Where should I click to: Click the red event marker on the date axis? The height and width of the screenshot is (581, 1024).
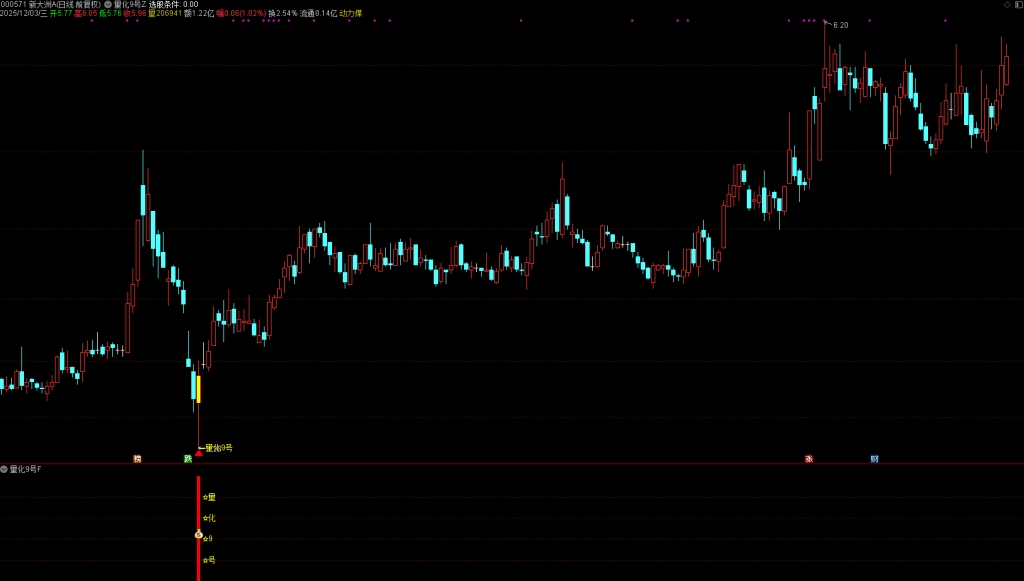809,459
